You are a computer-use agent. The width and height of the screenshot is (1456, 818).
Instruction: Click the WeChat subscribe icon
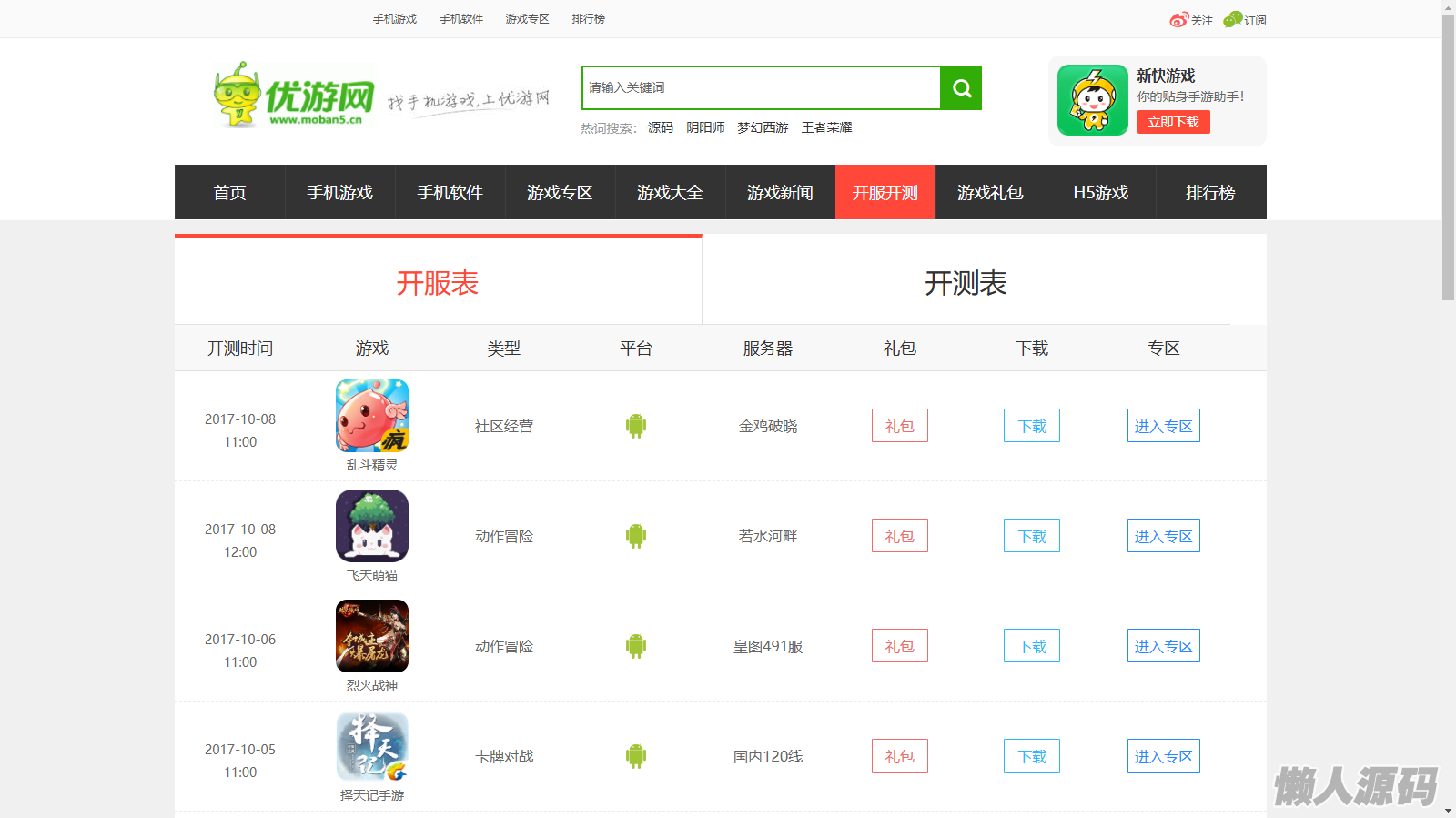(x=1233, y=19)
